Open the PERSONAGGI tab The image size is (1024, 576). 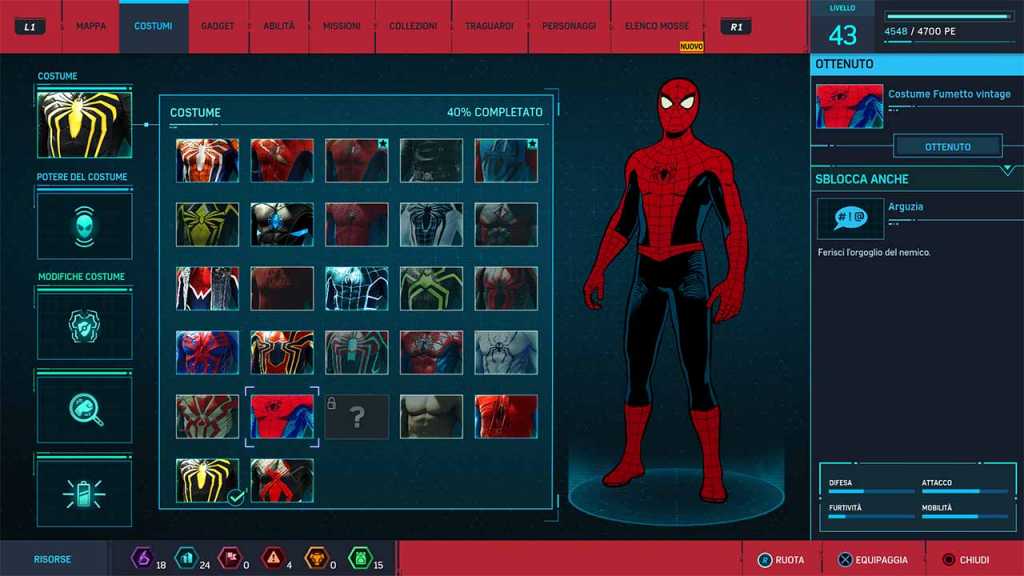(x=569, y=26)
